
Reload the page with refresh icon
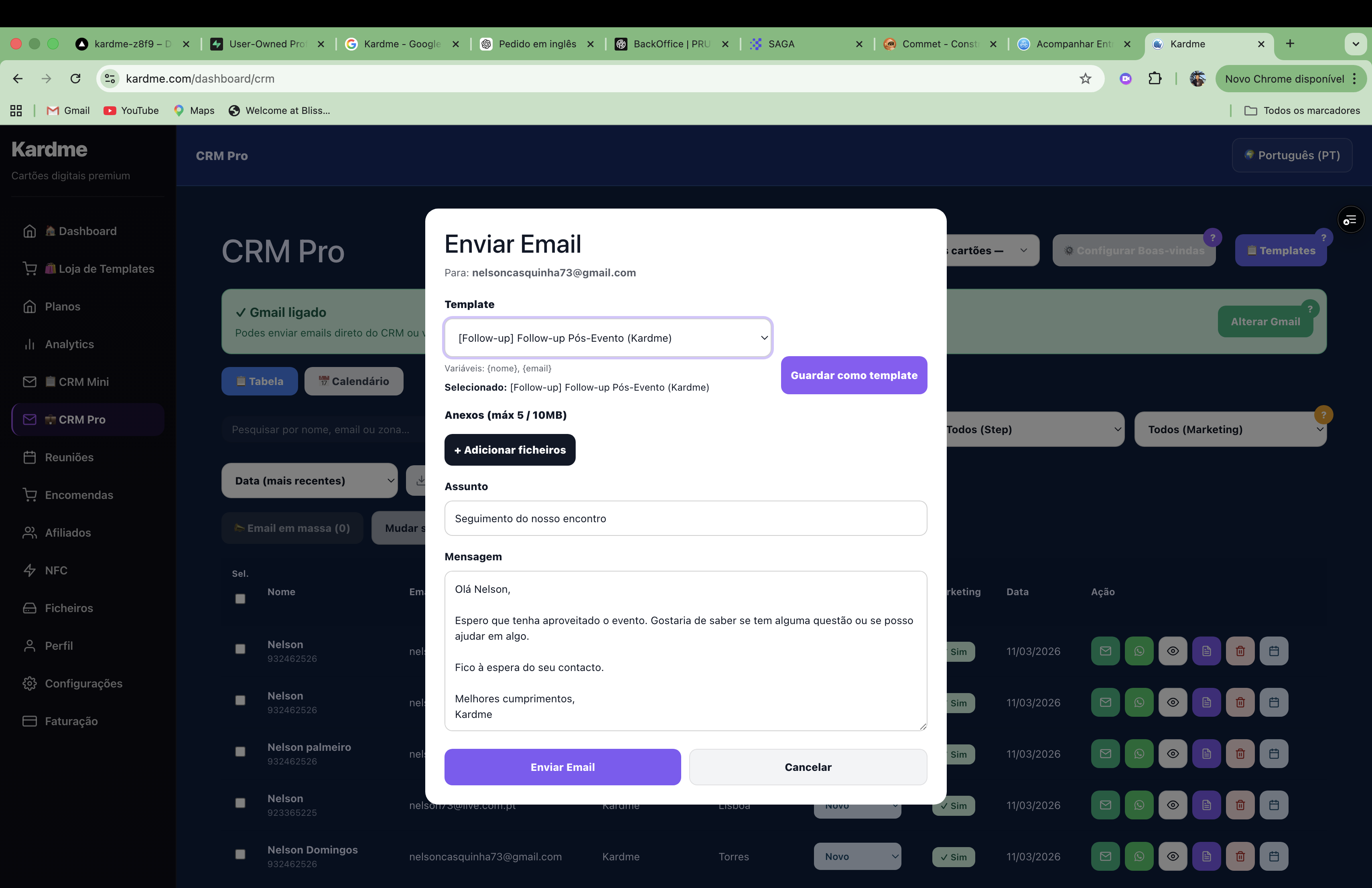pos(75,79)
